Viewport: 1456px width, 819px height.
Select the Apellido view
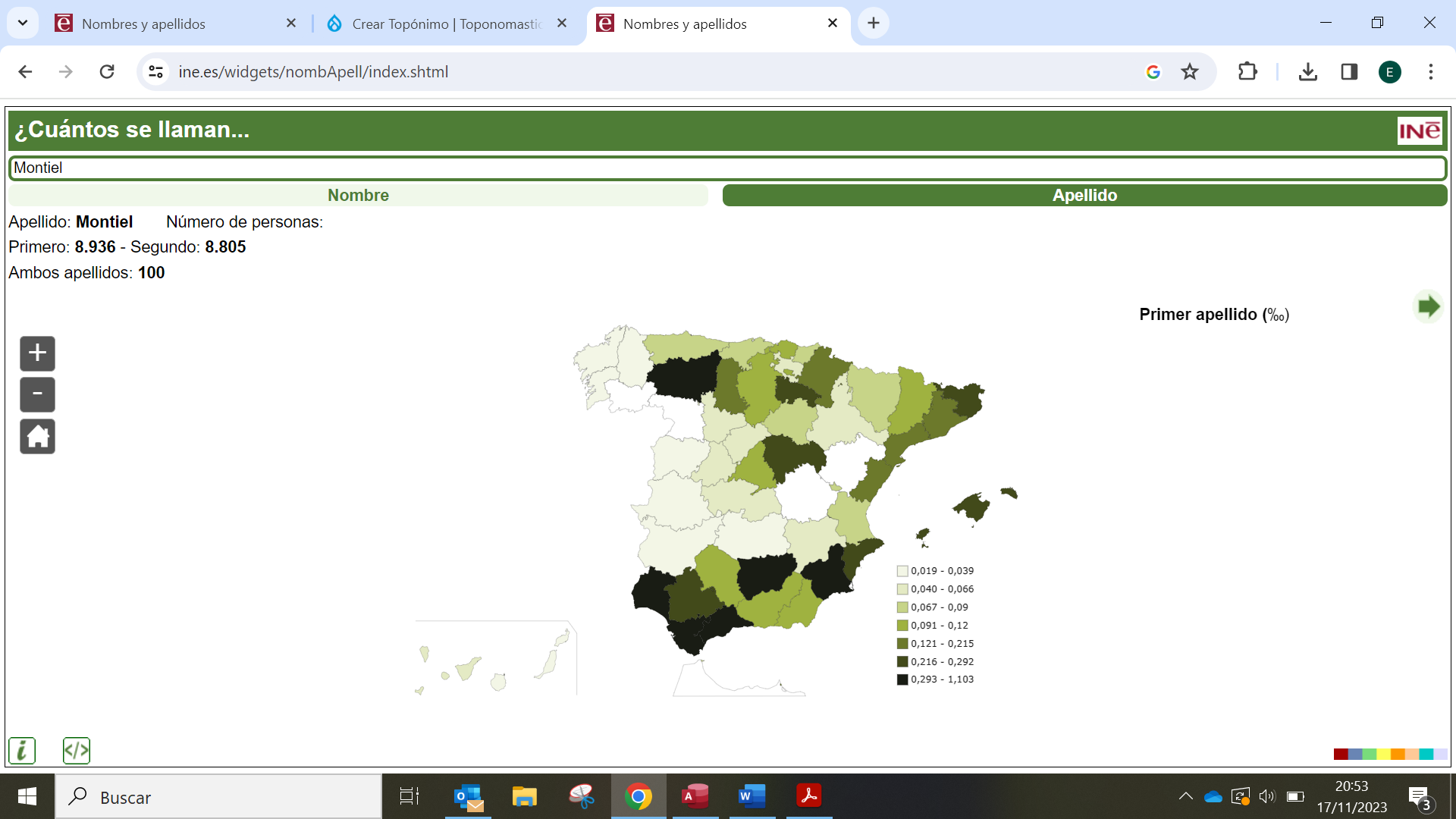tap(1085, 195)
